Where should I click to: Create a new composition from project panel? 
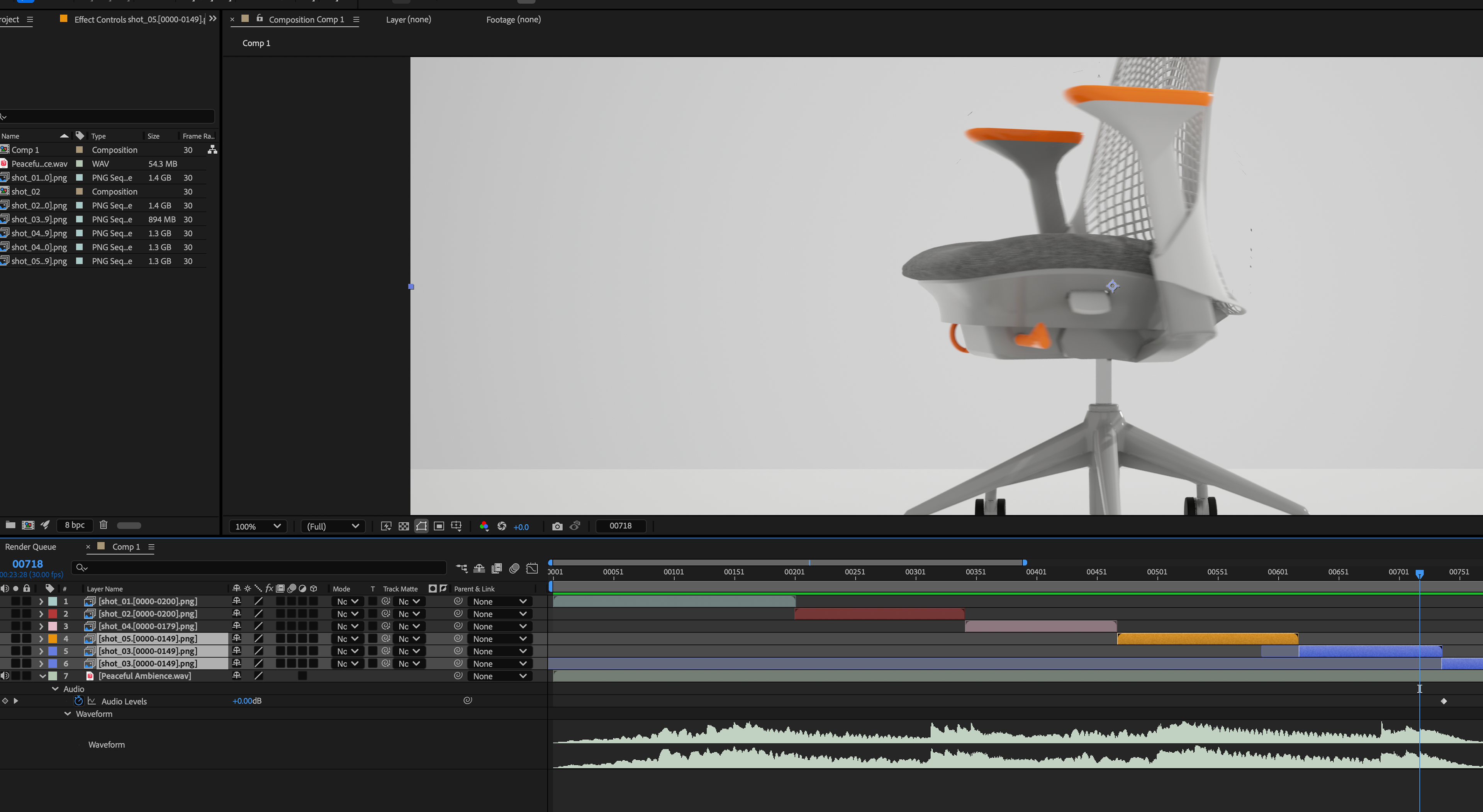point(28,525)
